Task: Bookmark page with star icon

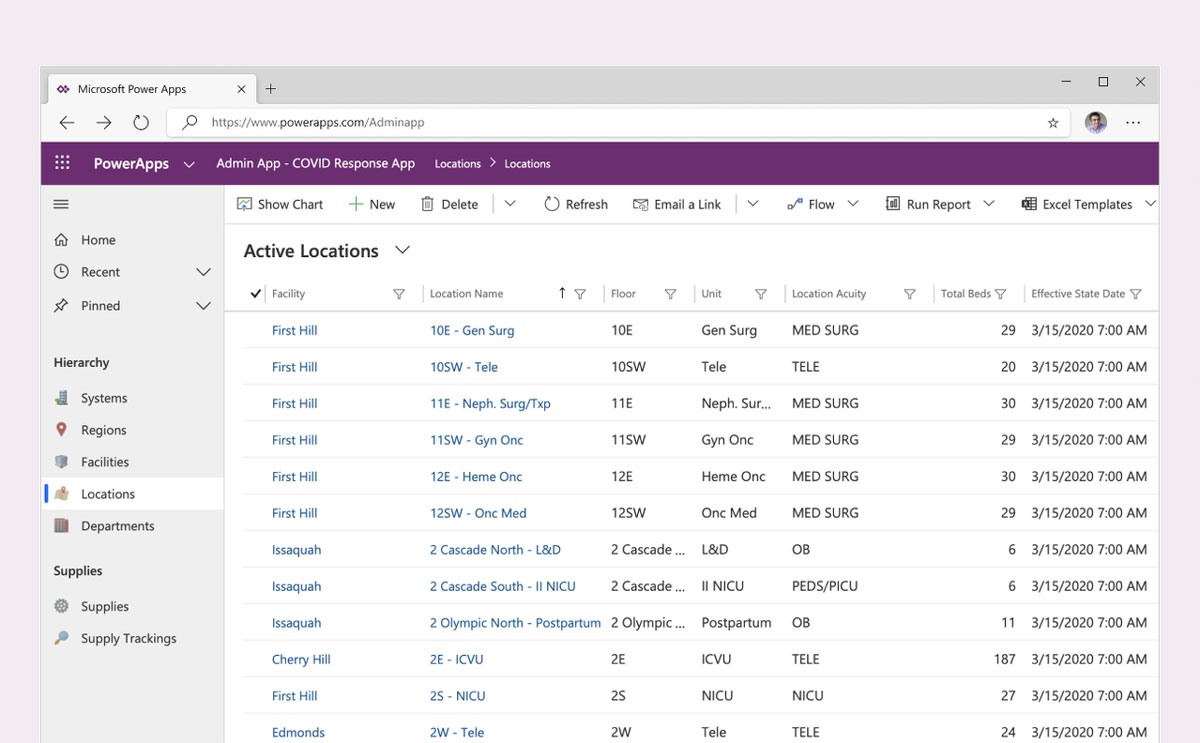Action: [1053, 123]
